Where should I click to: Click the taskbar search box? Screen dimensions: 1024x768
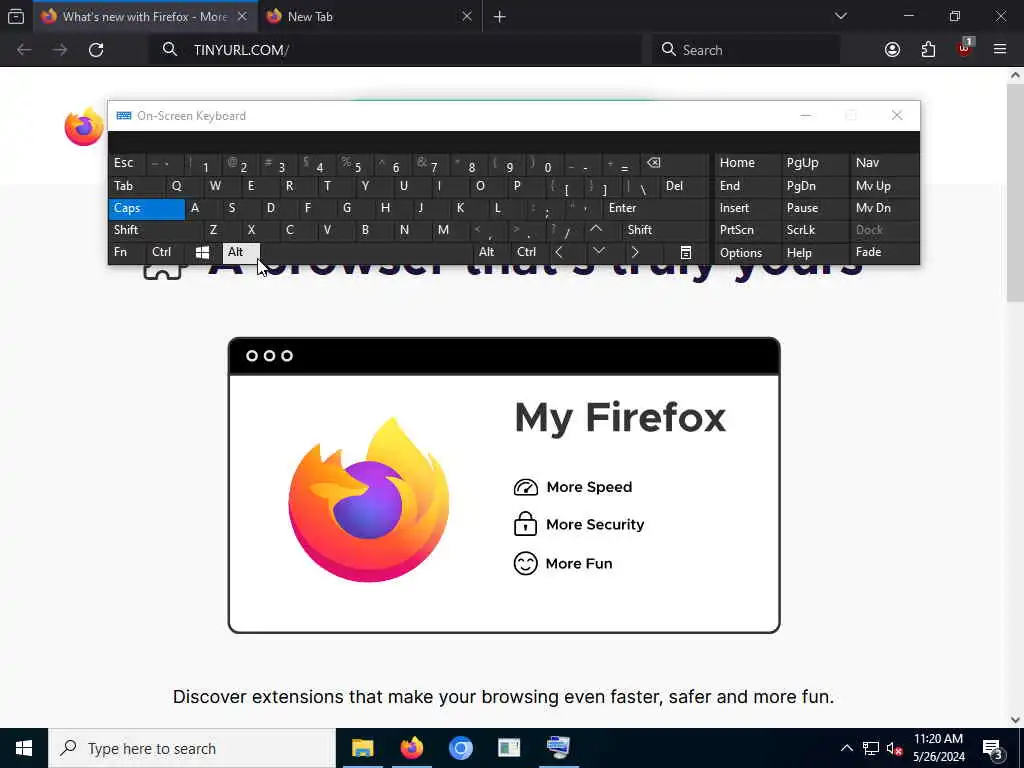(x=192, y=748)
